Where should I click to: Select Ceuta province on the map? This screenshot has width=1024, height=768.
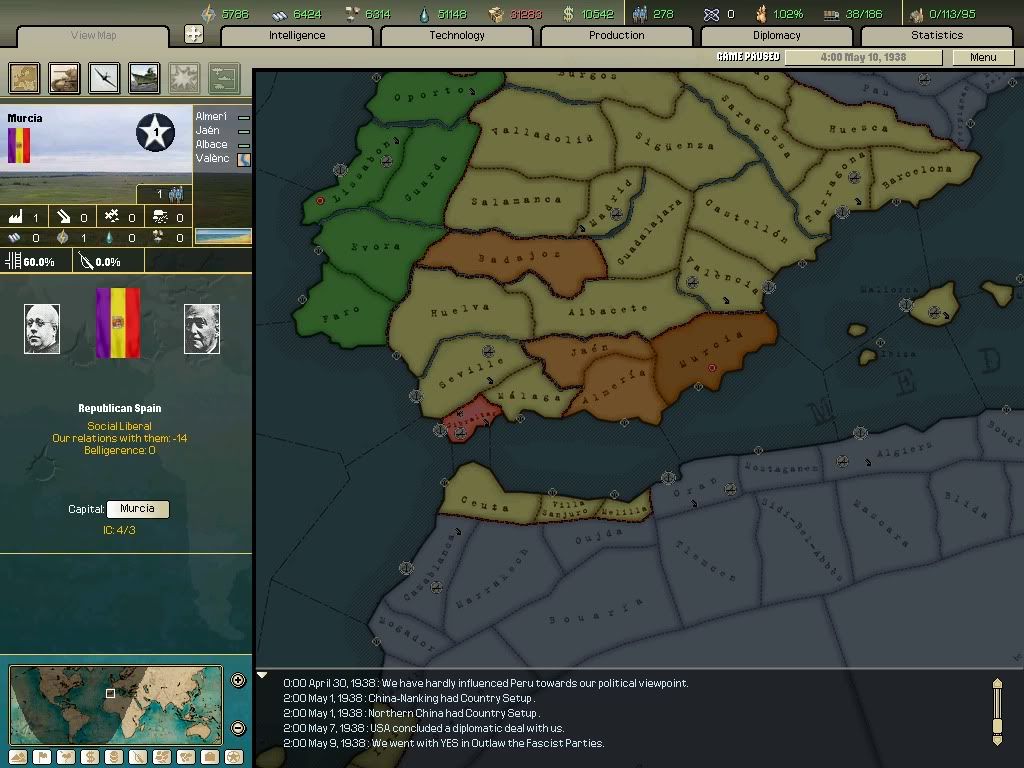click(485, 502)
